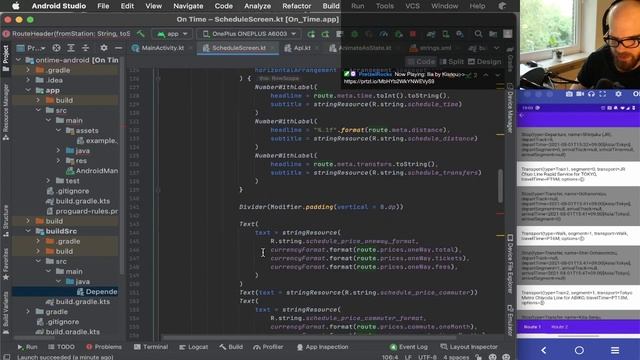
Task: Open the Analyze menu
Action: (x=257, y=6)
